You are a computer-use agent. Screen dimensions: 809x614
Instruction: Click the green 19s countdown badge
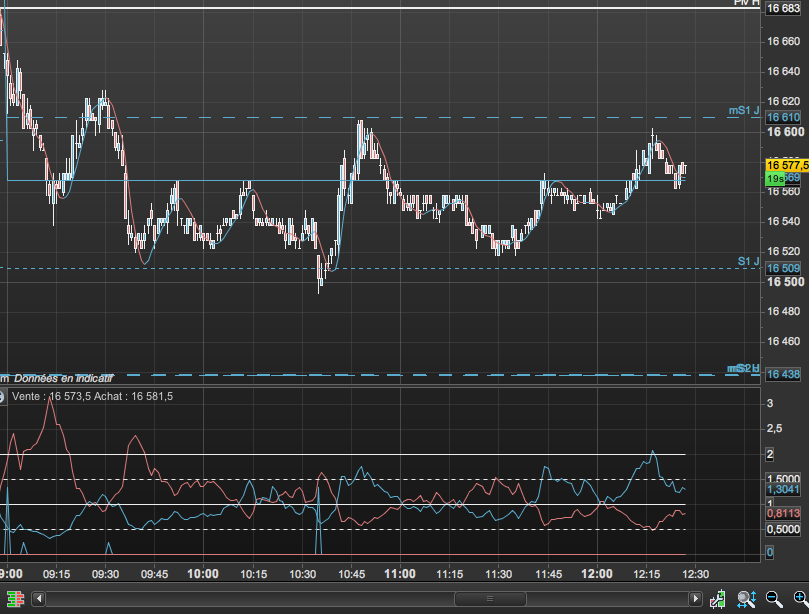click(x=775, y=179)
